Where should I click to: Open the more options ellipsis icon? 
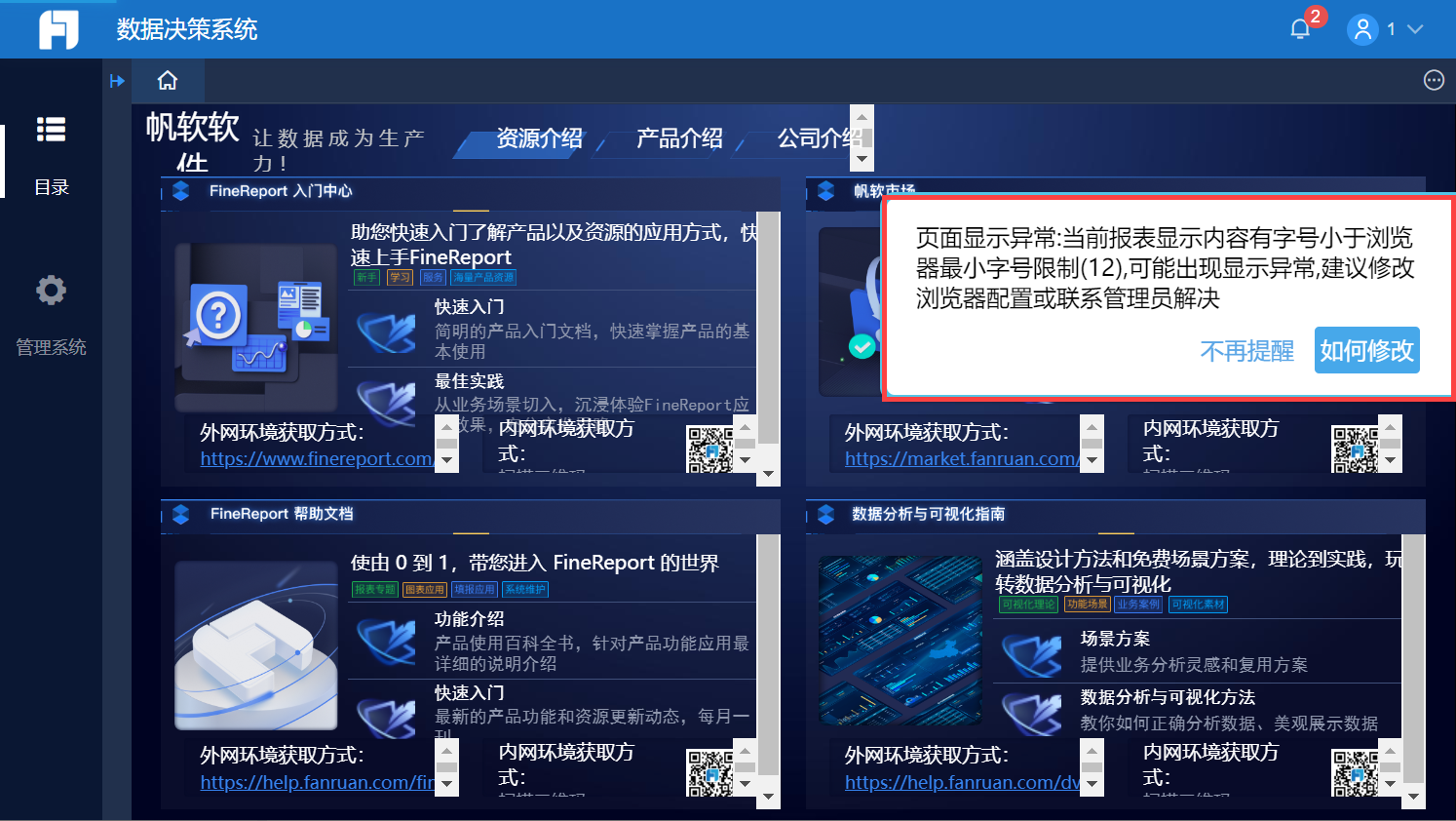(1434, 80)
